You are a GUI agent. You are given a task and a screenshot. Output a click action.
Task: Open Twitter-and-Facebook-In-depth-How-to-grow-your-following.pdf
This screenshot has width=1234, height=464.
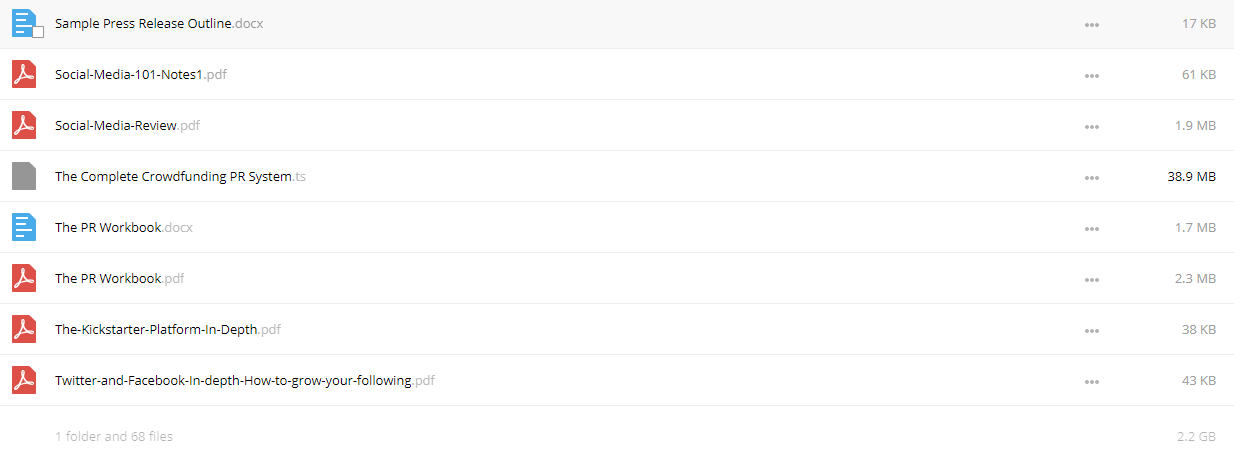pyautogui.click(x=245, y=380)
